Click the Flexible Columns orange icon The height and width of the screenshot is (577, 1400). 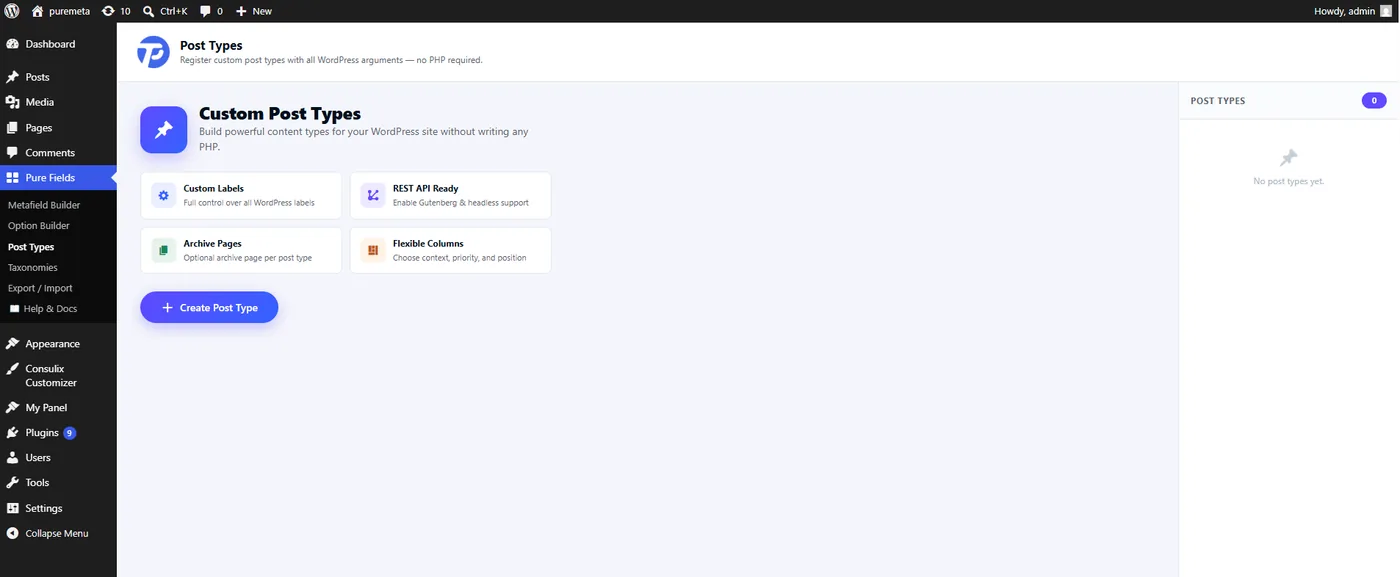coord(373,250)
